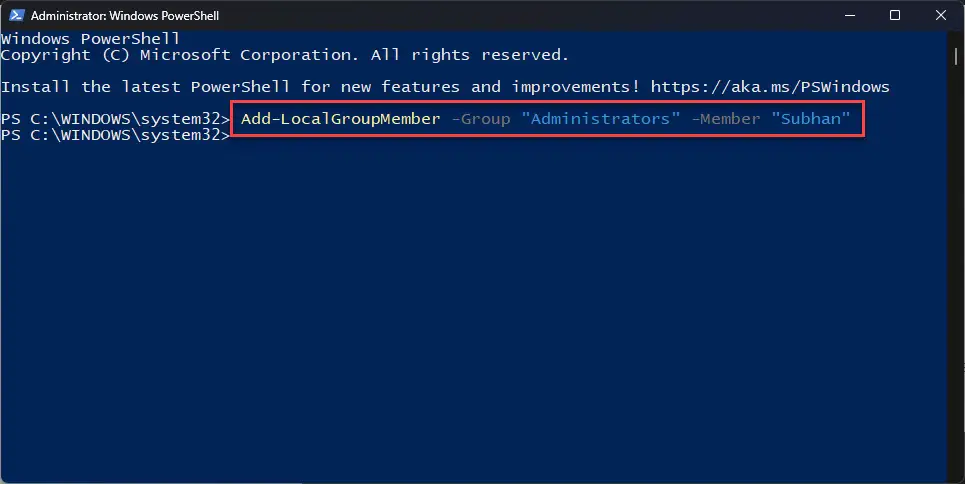Click the first PS C:\WINDOWS\system32> prompt
Screen dimensions: 965x484
pos(116,119)
